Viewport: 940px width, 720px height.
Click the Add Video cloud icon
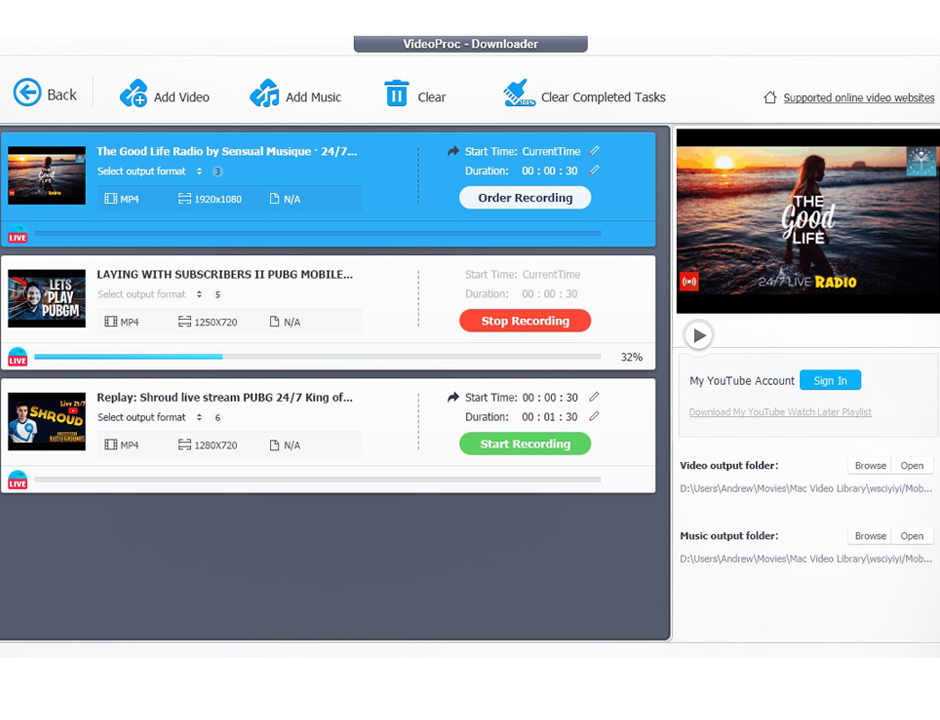134,94
